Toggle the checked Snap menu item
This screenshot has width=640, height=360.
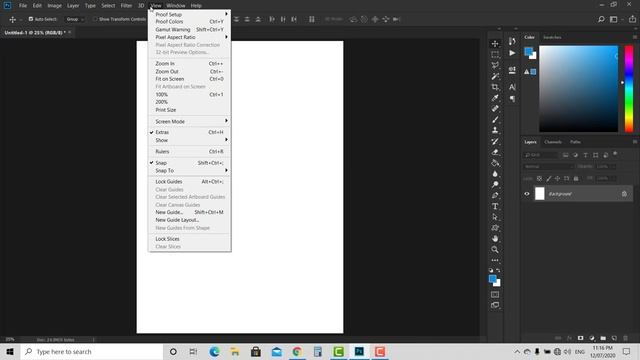189,163
